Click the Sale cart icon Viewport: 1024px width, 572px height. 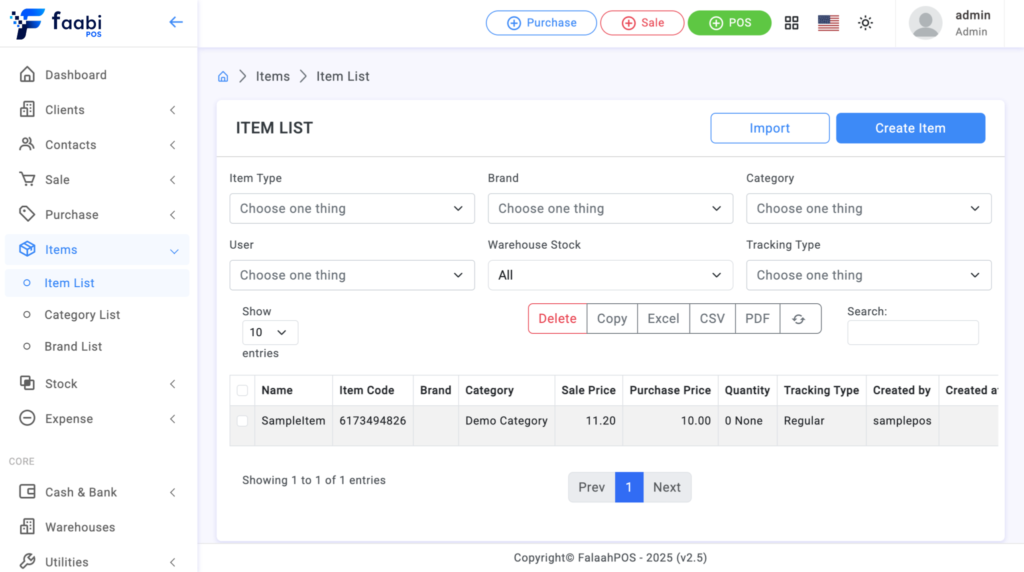click(x=27, y=179)
